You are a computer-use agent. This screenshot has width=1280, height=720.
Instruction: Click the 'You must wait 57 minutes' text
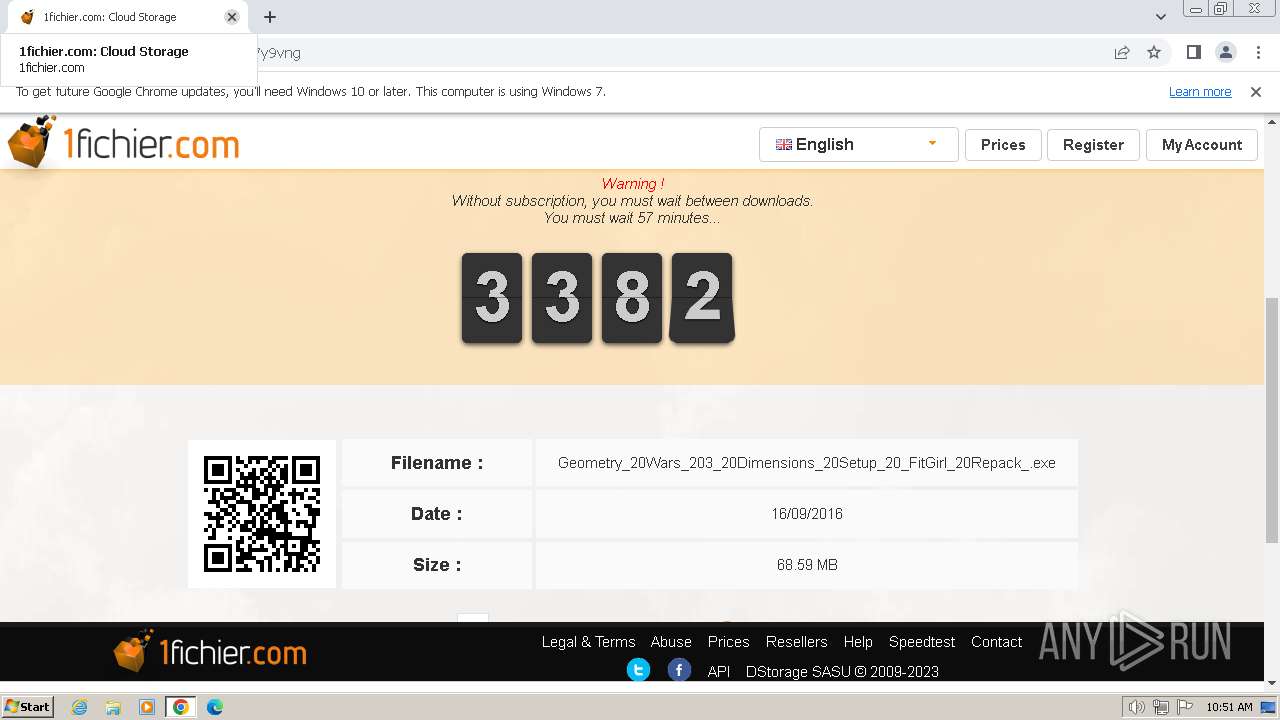[x=632, y=218]
